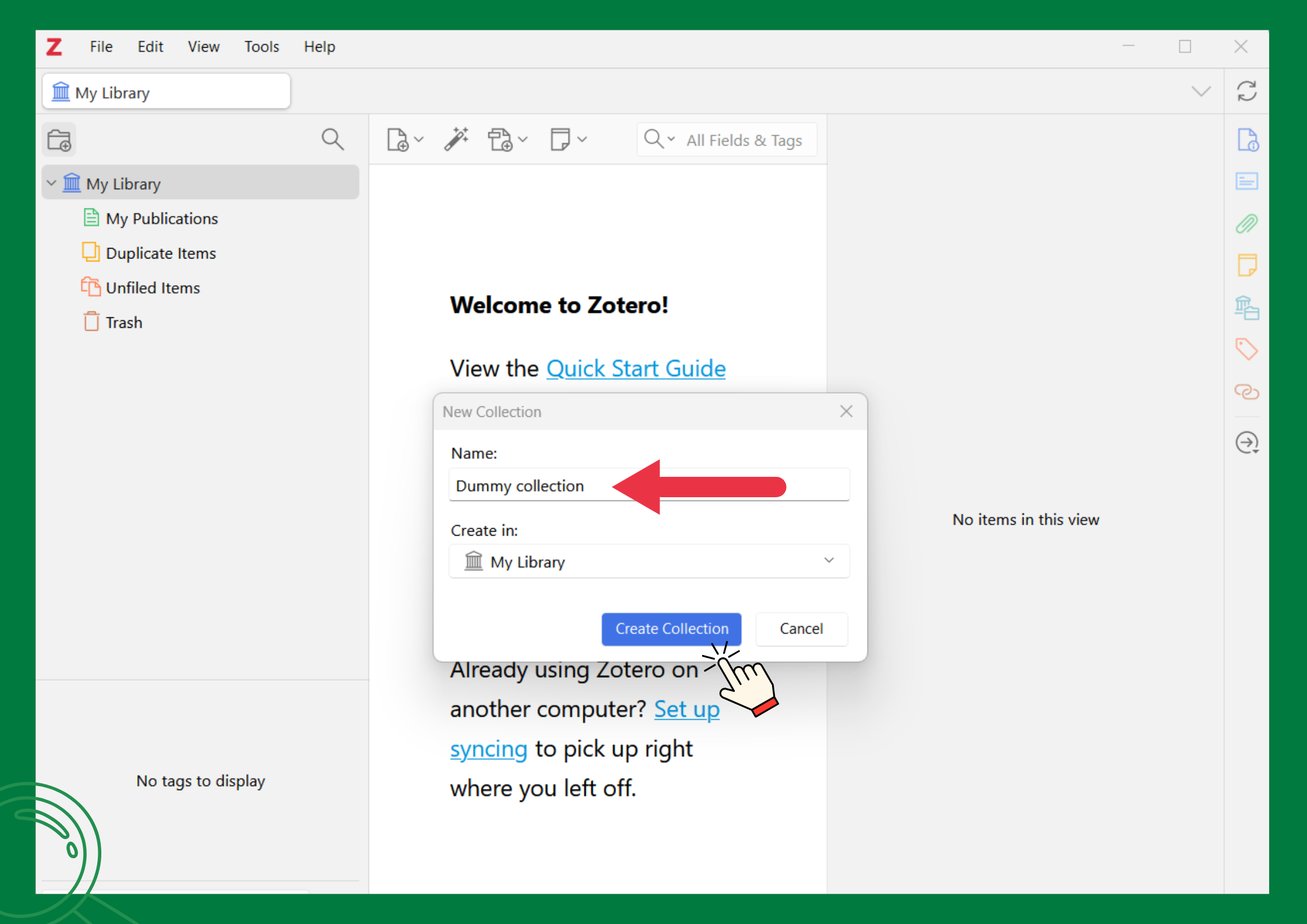Click the 'Welcome to Zotero!' heading
The image size is (1307, 924).
pyautogui.click(x=559, y=305)
